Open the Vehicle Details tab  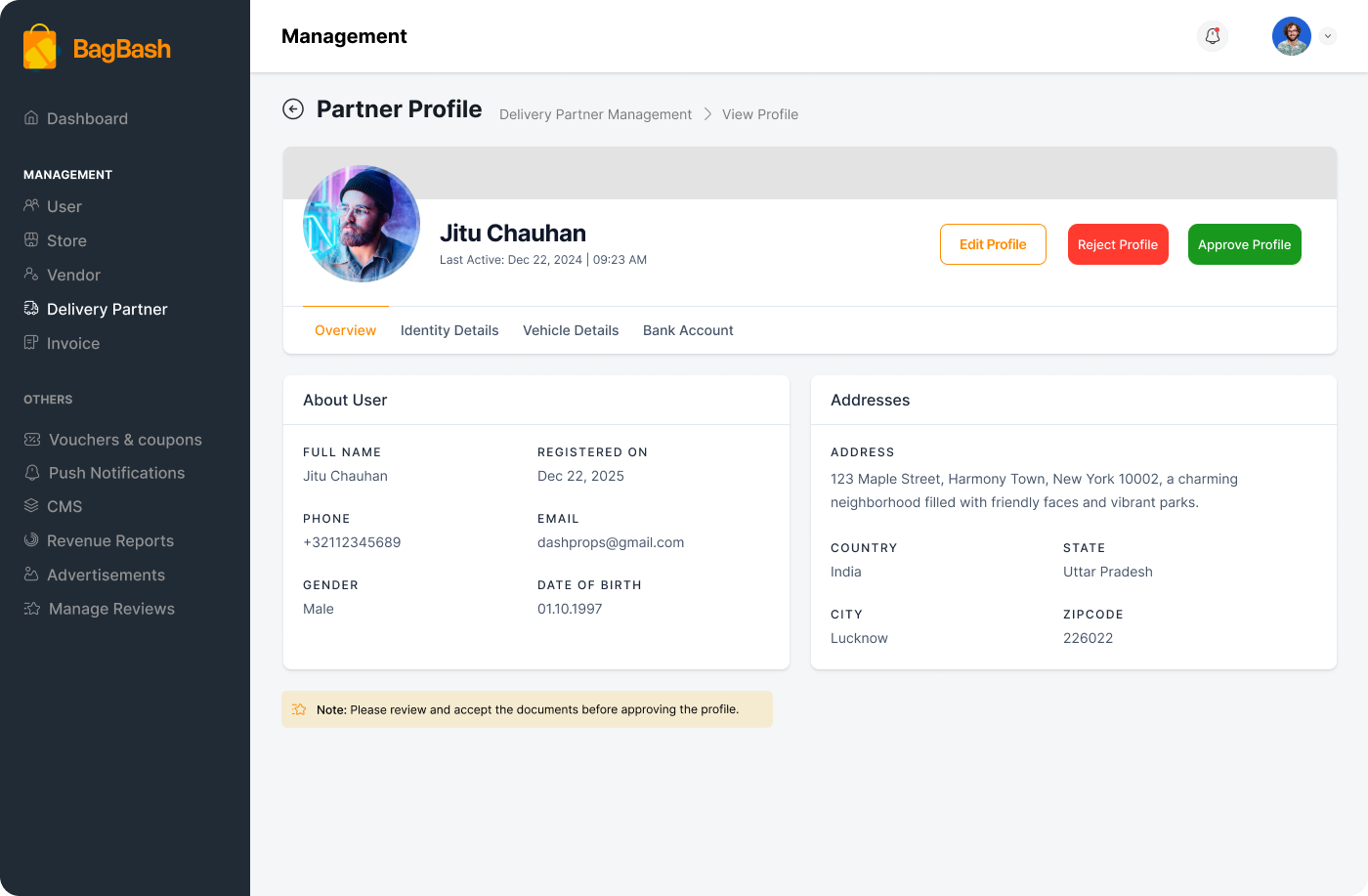pos(571,330)
